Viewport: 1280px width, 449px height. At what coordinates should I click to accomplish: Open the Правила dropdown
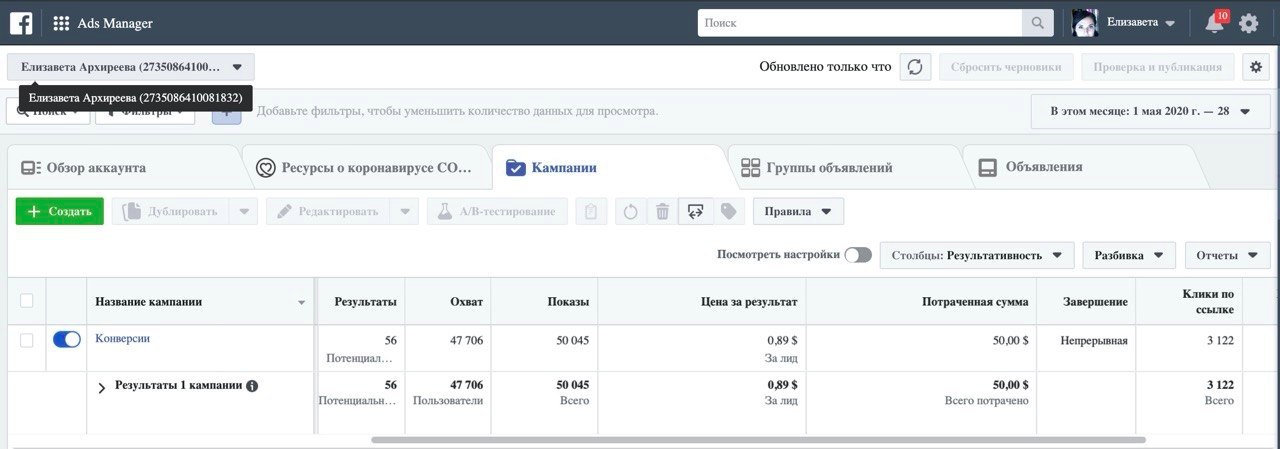(x=798, y=211)
